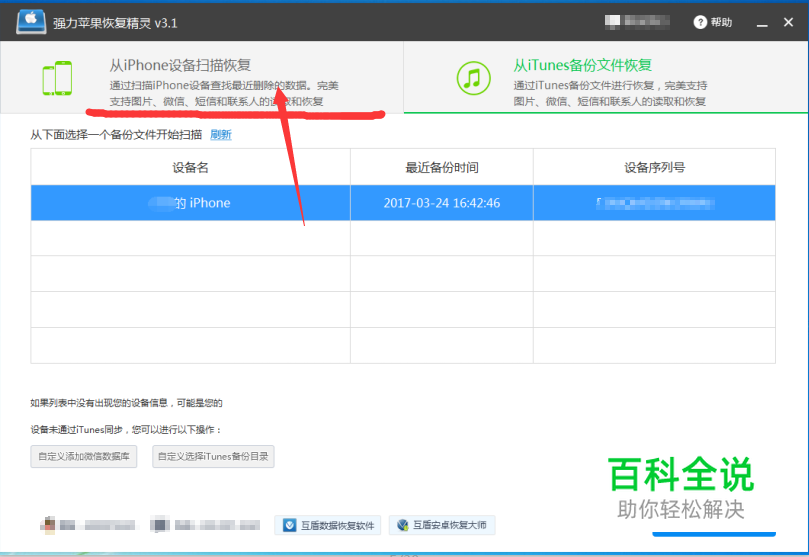
Task: Click the blurred account name in title bar
Action: (x=637, y=22)
